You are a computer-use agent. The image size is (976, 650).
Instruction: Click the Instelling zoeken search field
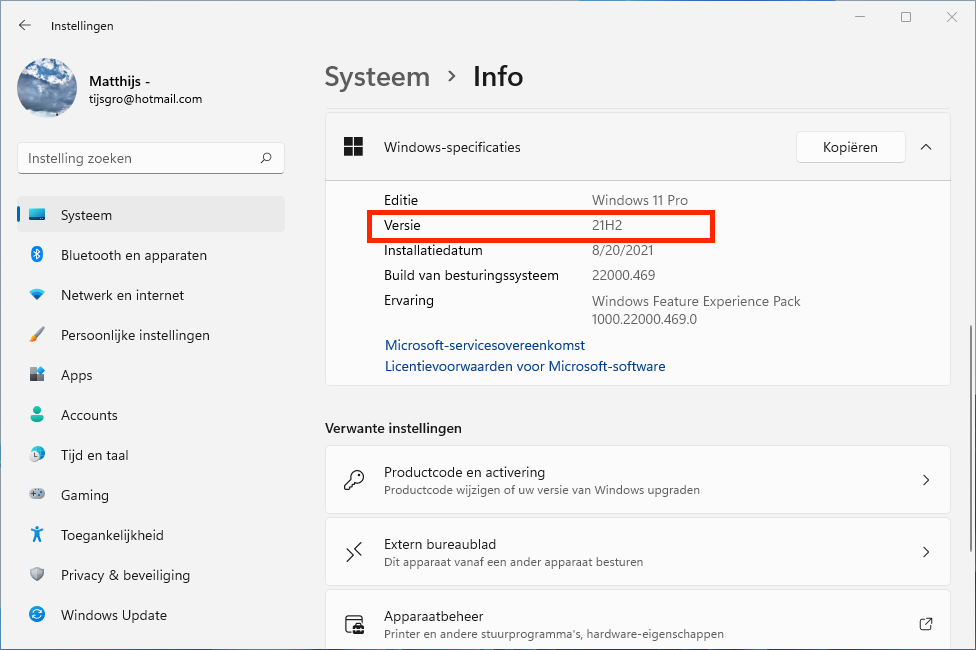[140, 158]
